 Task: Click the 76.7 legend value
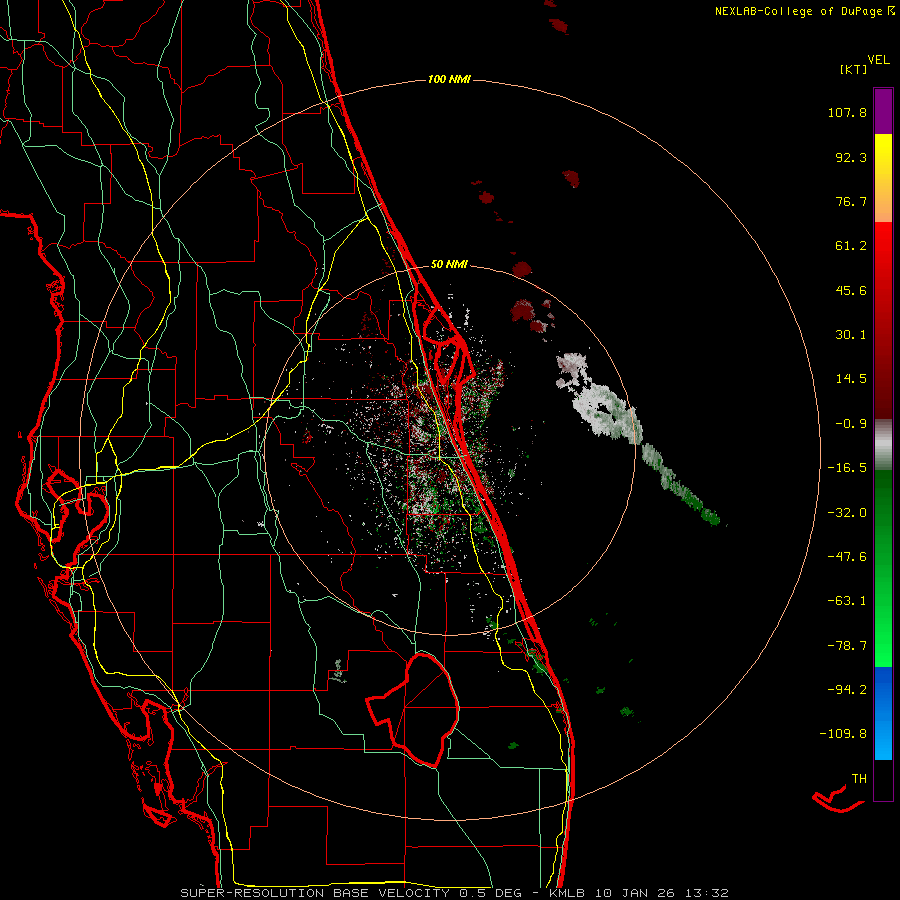(x=851, y=201)
